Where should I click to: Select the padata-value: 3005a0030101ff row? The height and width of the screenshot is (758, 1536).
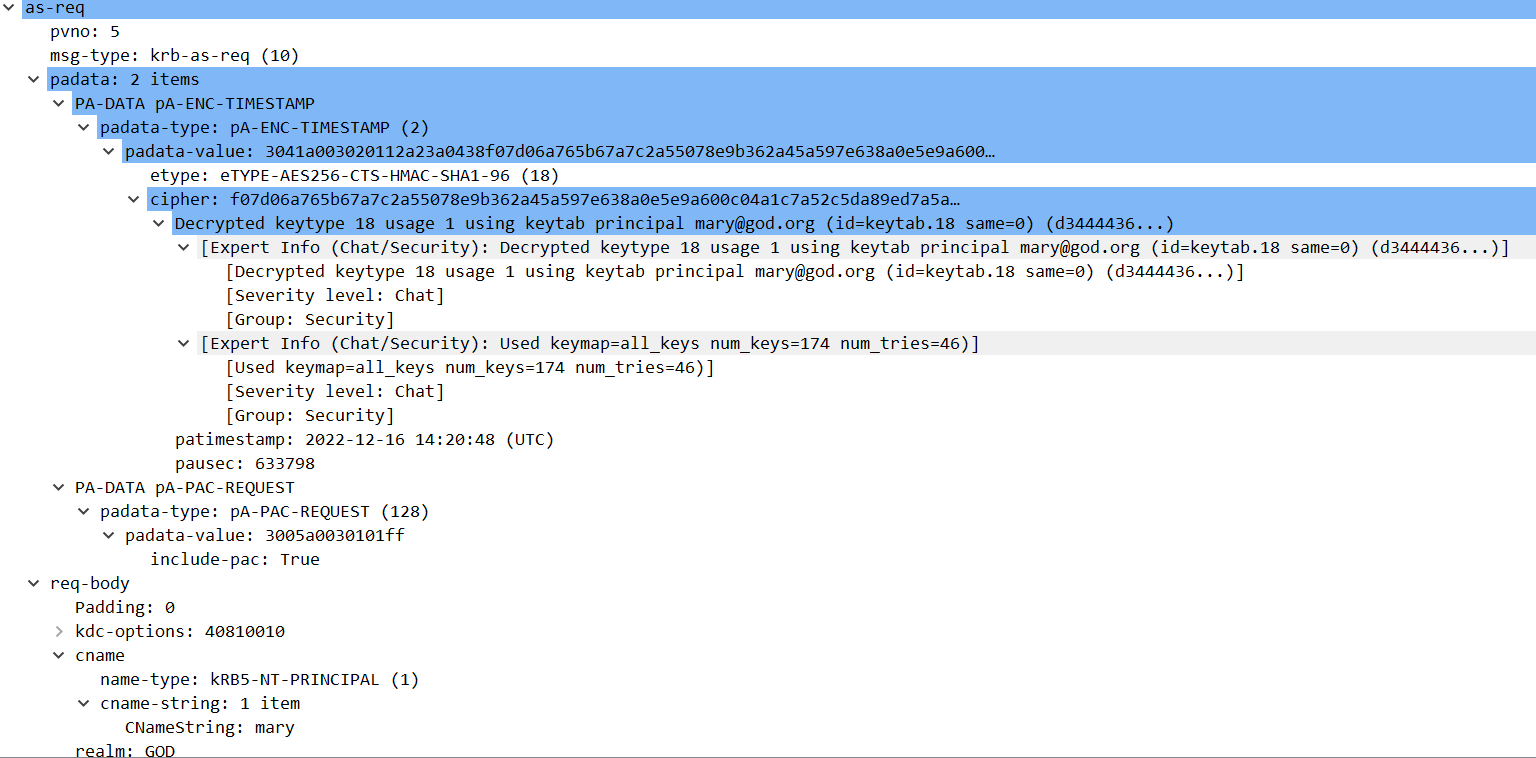tap(264, 536)
